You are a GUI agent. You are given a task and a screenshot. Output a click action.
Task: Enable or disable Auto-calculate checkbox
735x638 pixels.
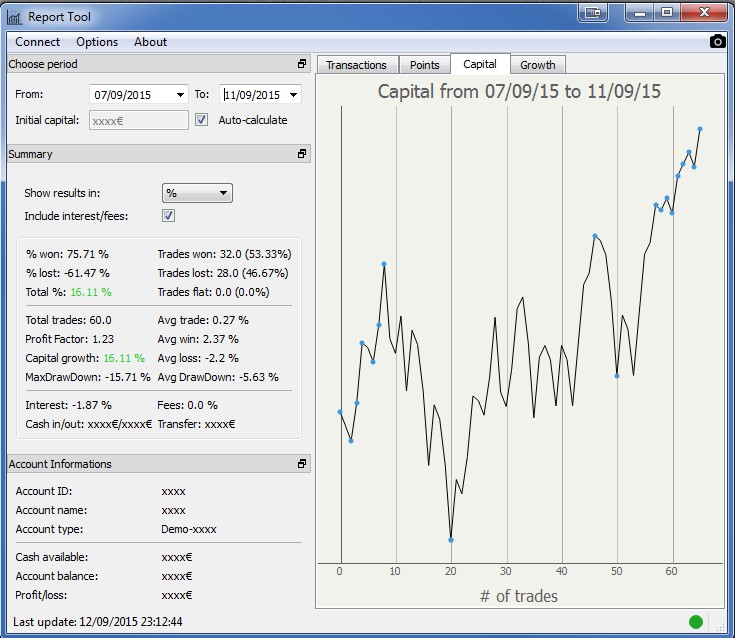[x=202, y=120]
